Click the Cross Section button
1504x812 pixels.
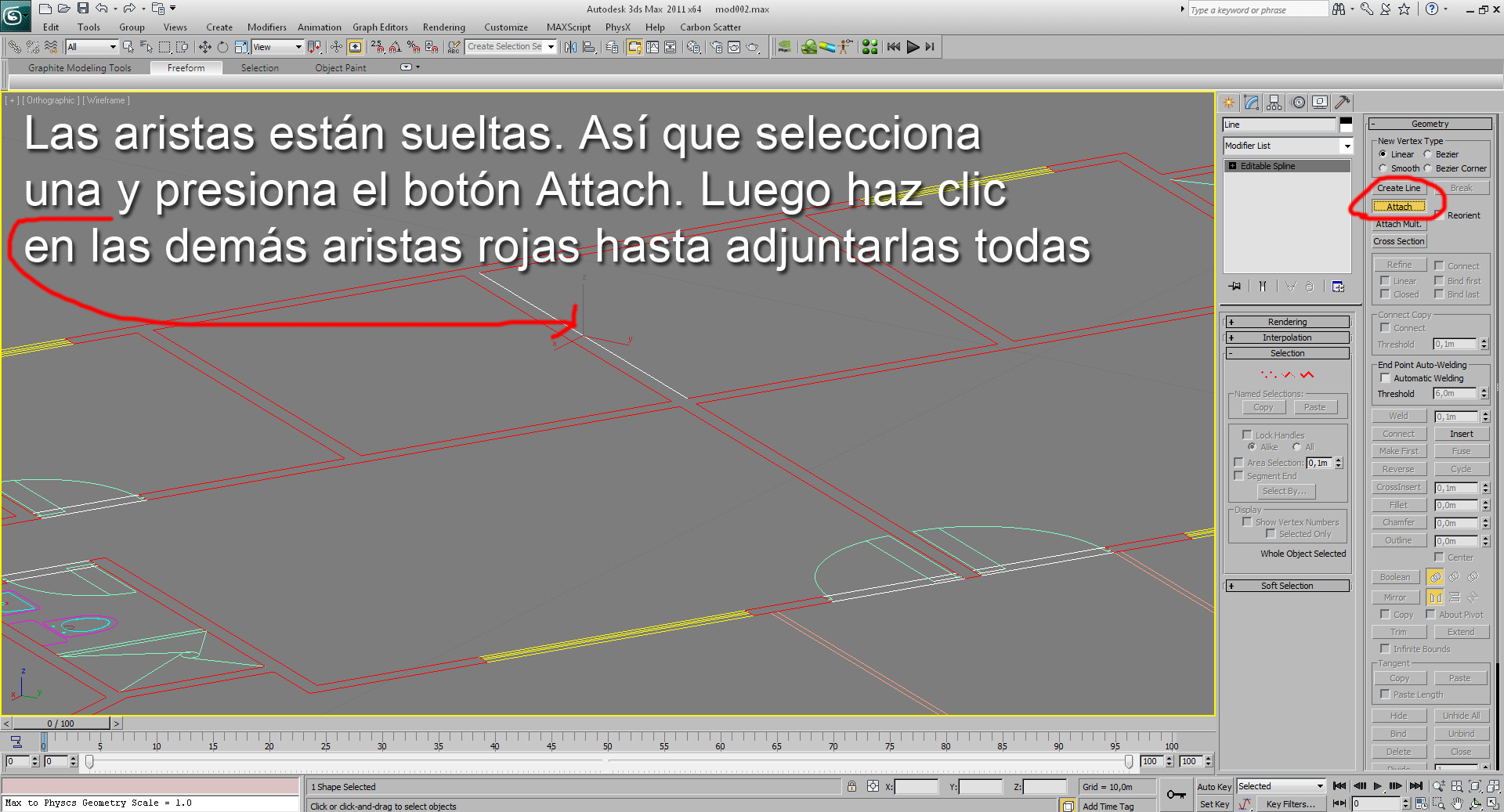click(1399, 241)
